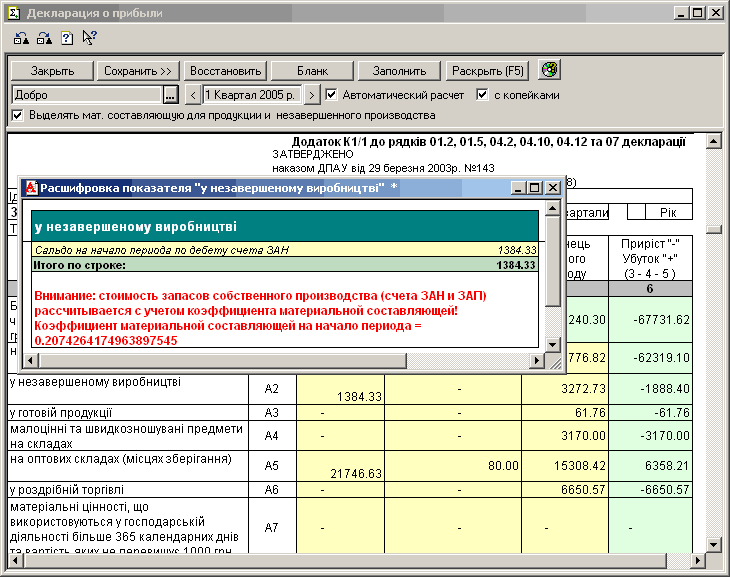
Task: Click the 15308.42 cell in row A5
Action: (x=565, y=466)
